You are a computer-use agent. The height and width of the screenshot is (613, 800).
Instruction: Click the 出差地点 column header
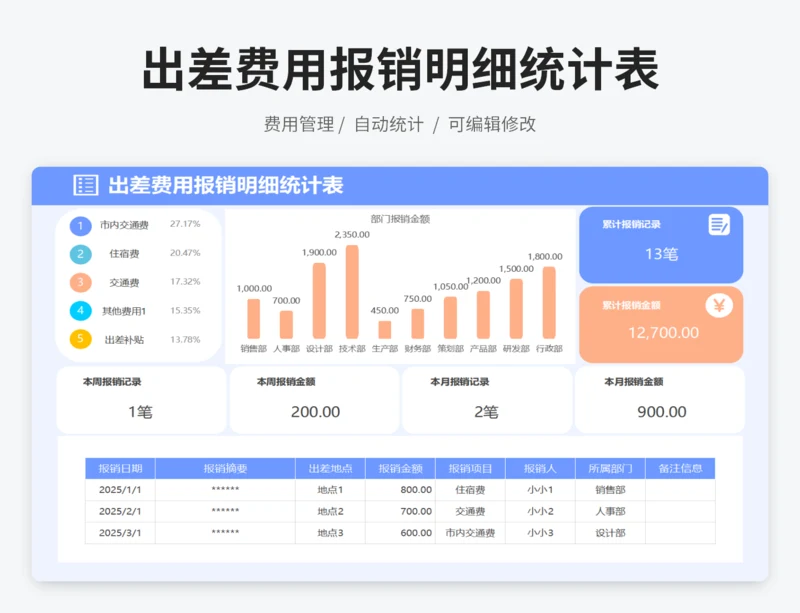(330, 469)
